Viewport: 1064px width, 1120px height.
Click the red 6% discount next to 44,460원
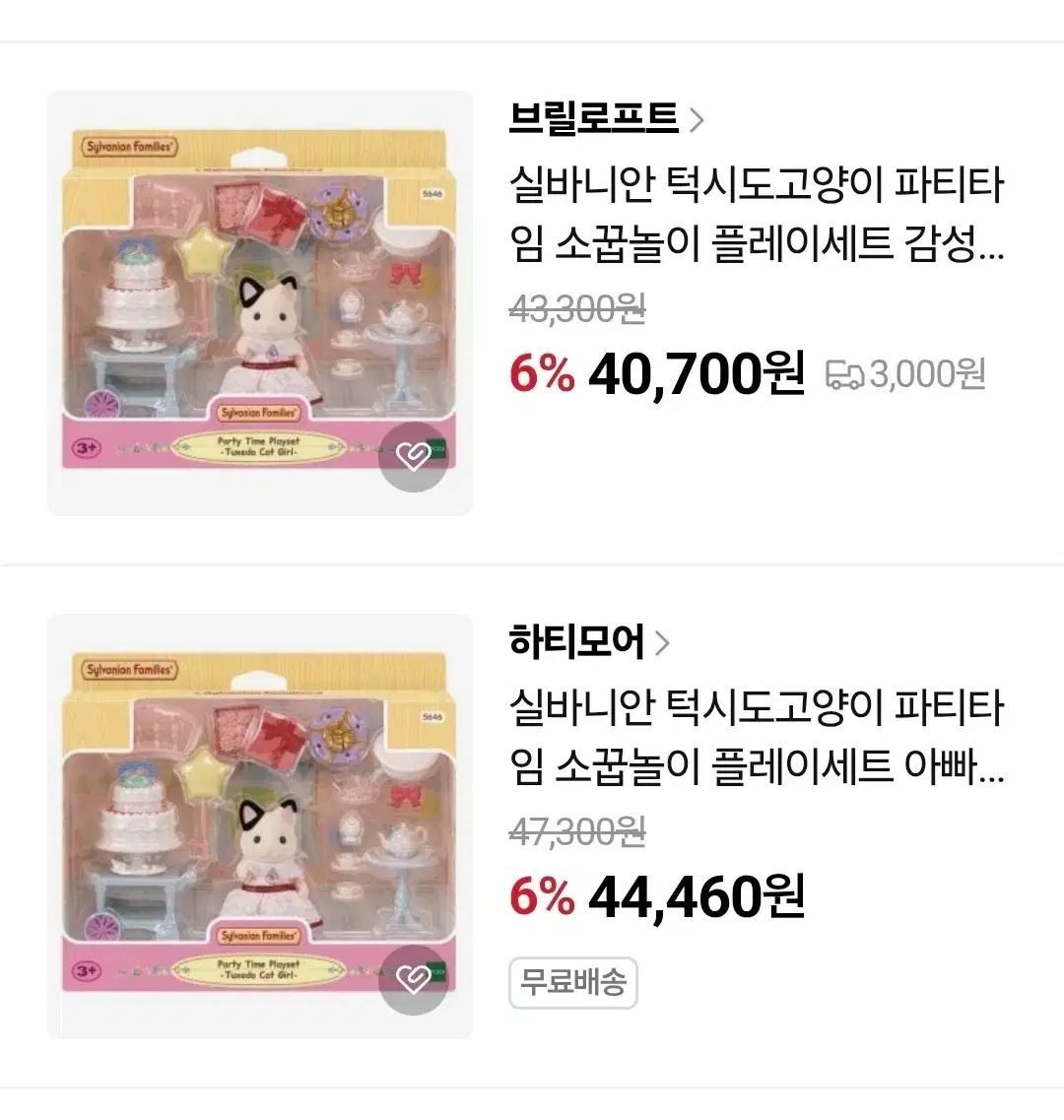(x=542, y=897)
